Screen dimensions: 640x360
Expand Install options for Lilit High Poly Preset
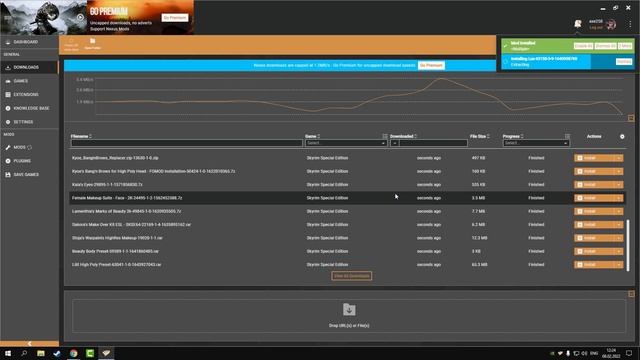click(619, 265)
